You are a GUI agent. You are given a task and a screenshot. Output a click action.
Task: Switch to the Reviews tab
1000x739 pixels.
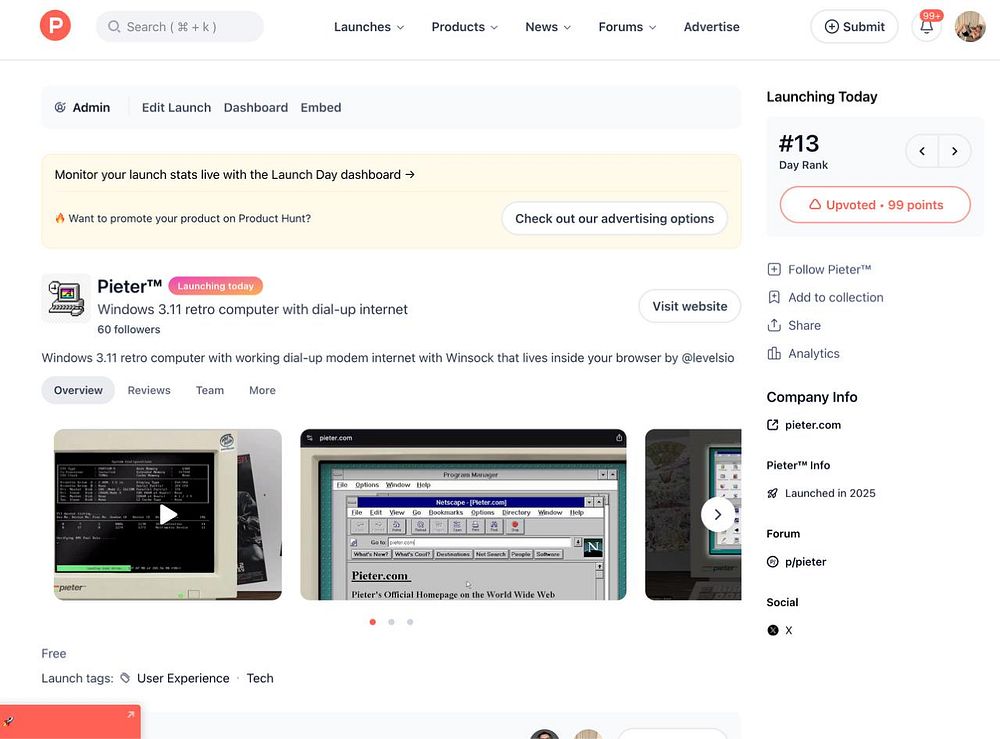[149, 390]
